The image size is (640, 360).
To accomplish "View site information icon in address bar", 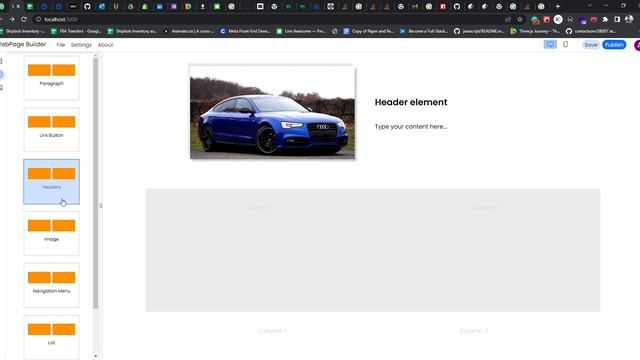I will [38, 19].
